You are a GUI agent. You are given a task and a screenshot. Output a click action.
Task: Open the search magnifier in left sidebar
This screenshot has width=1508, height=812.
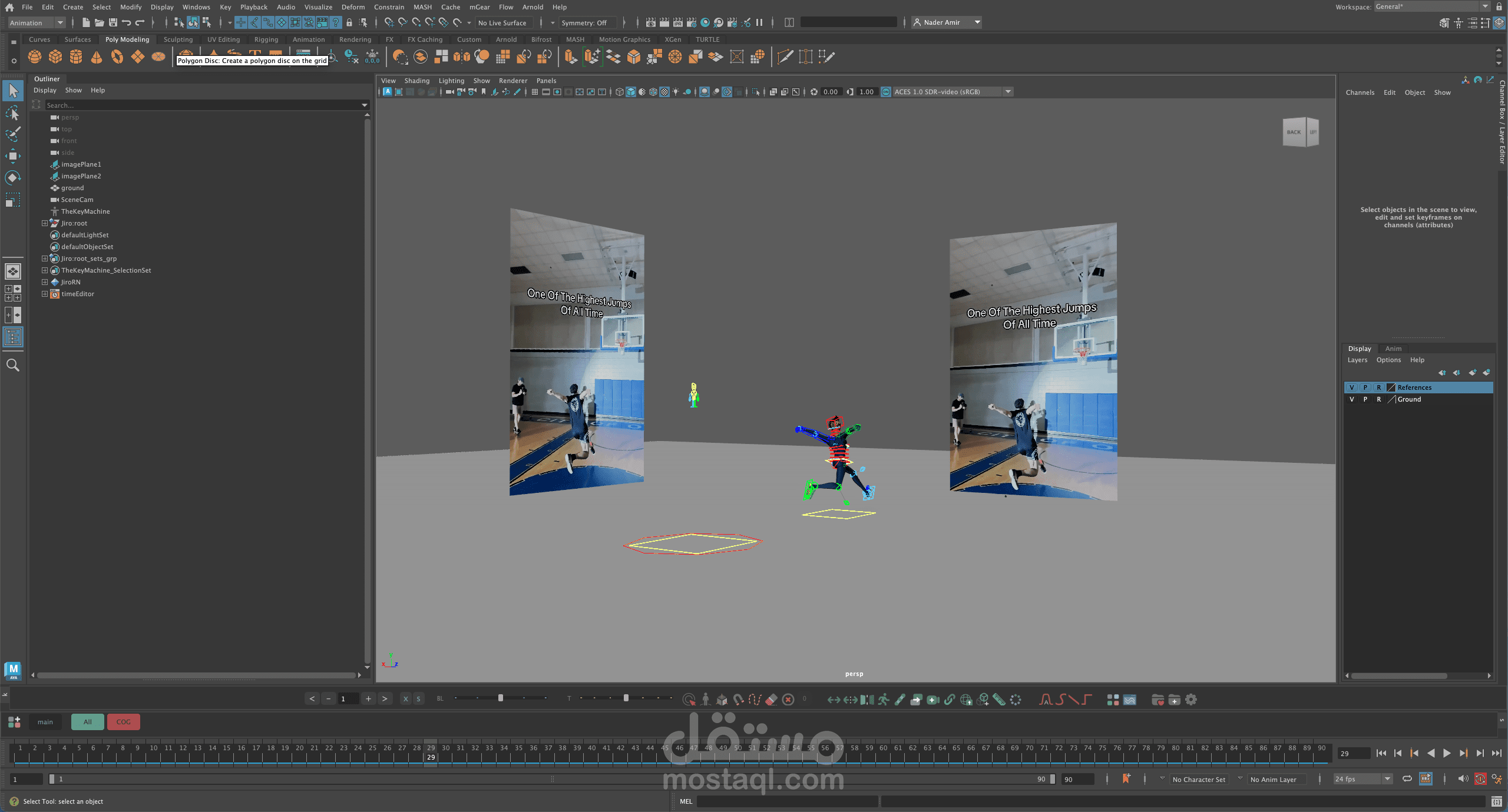click(12, 366)
